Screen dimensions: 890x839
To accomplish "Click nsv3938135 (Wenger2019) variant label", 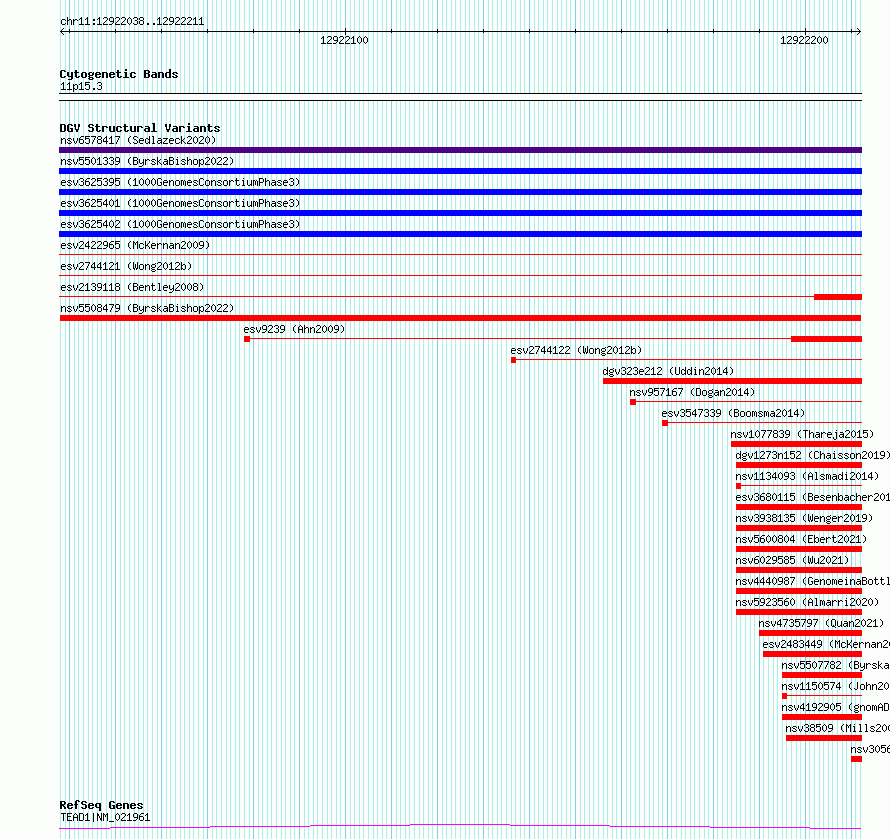I will (x=804, y=518).
